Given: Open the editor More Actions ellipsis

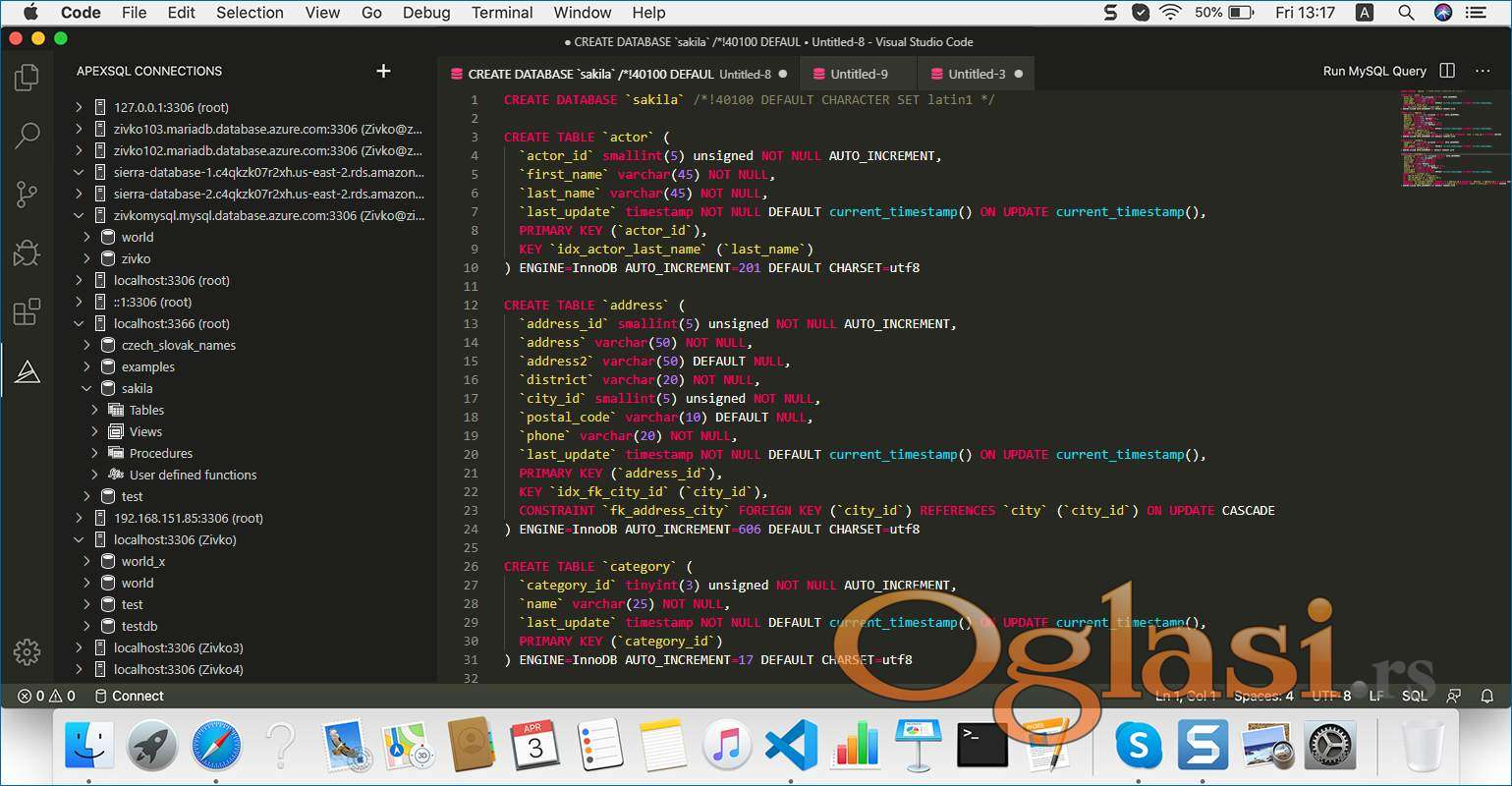Looking at the screenshot, I should coord(1483,71).
